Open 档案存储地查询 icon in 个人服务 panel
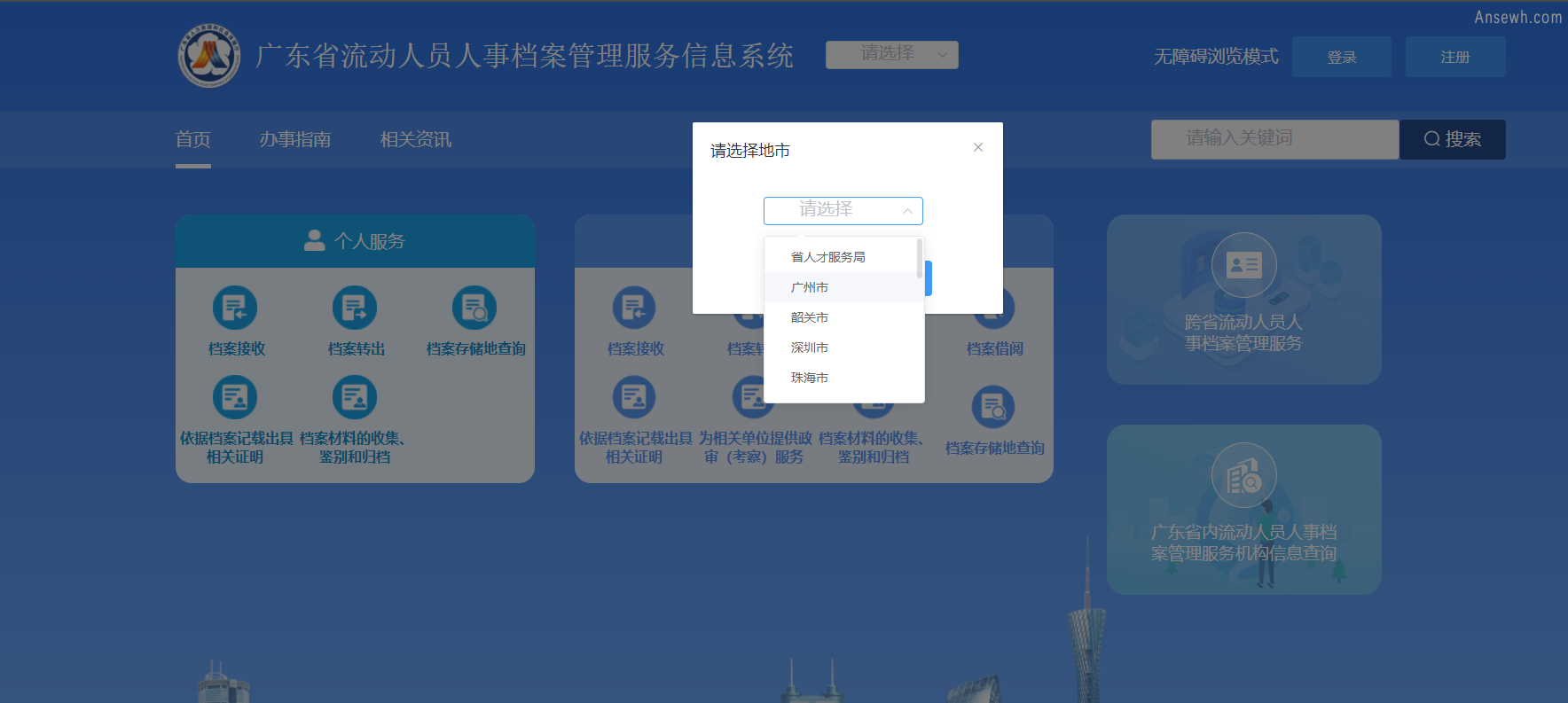 click(474, 309)
